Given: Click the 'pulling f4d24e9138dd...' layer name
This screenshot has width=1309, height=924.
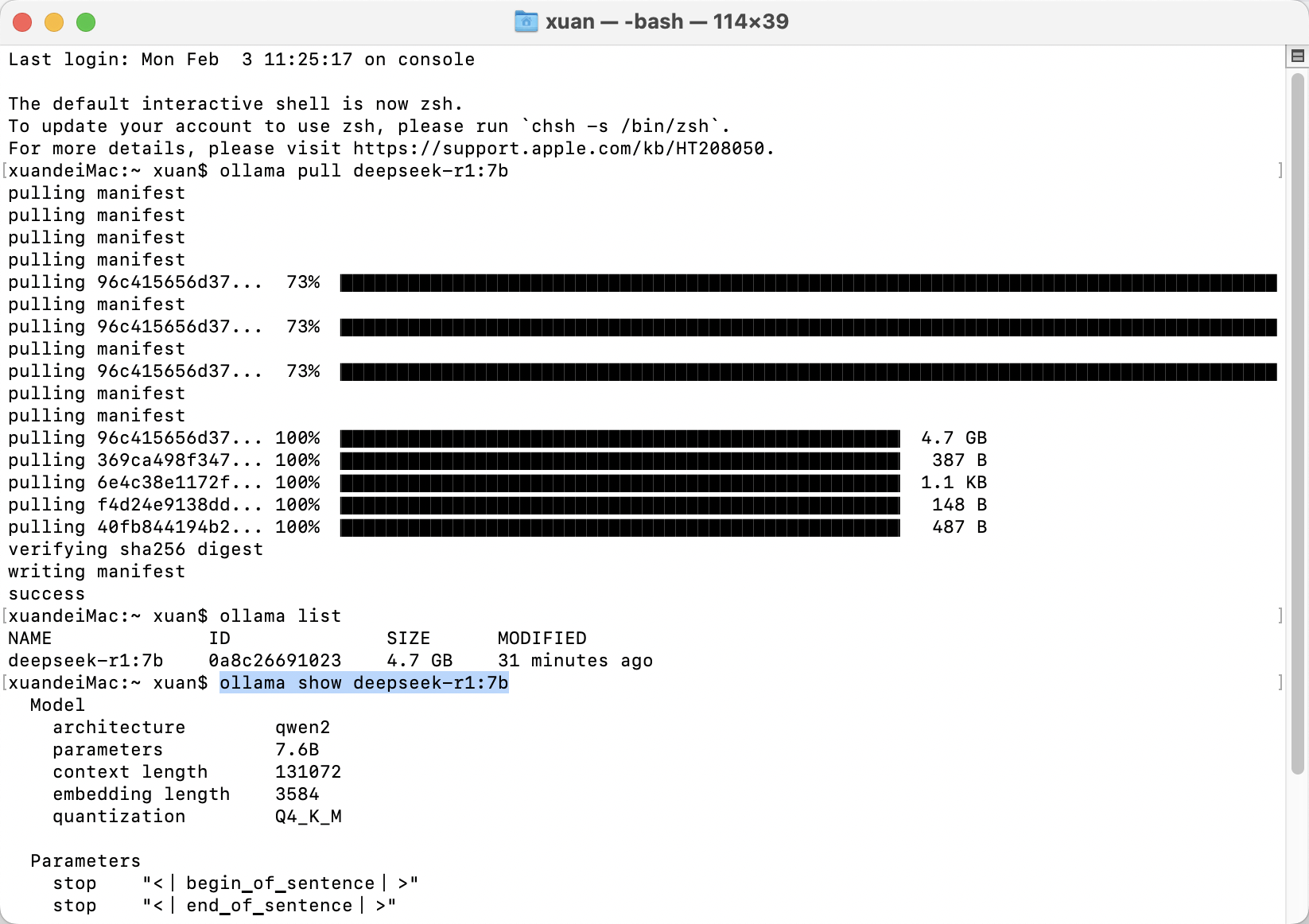Looking at the screenshot, I should (136, 505).
